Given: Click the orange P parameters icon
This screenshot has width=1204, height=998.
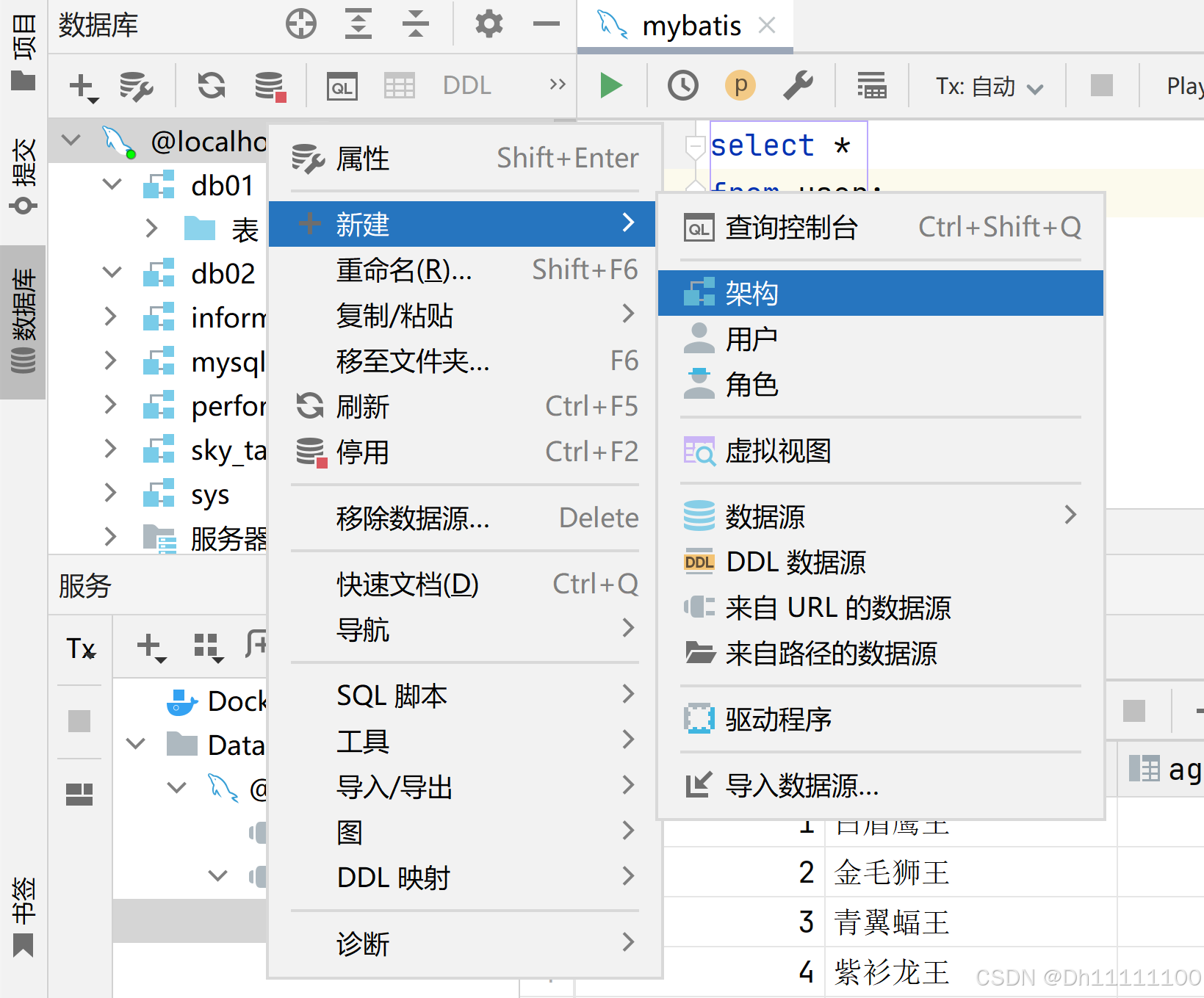Looking at the screenshot, I should tap(740, 86).
